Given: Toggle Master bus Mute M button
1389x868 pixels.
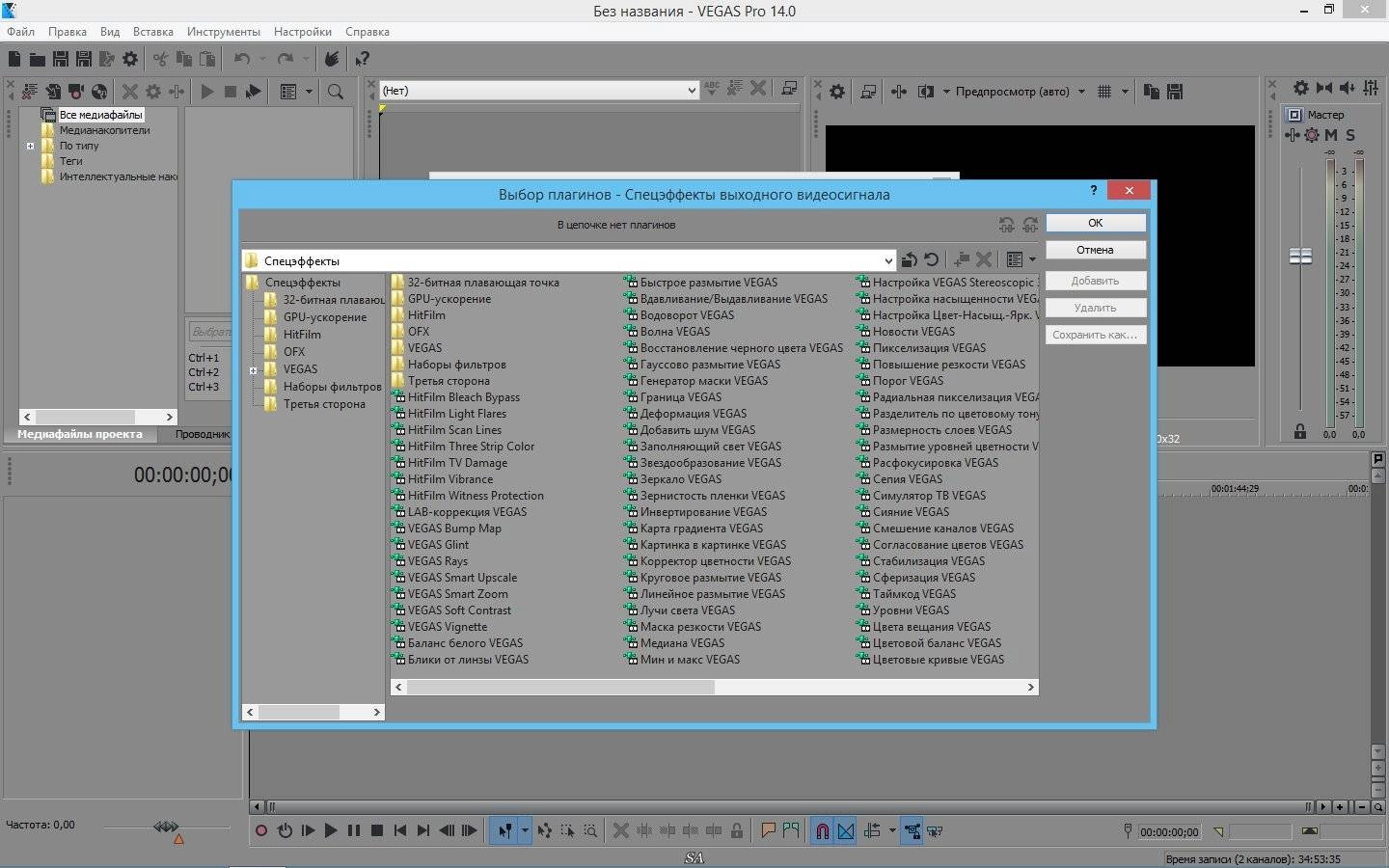Looking at the screenshot, I should tap(1331, 135).
